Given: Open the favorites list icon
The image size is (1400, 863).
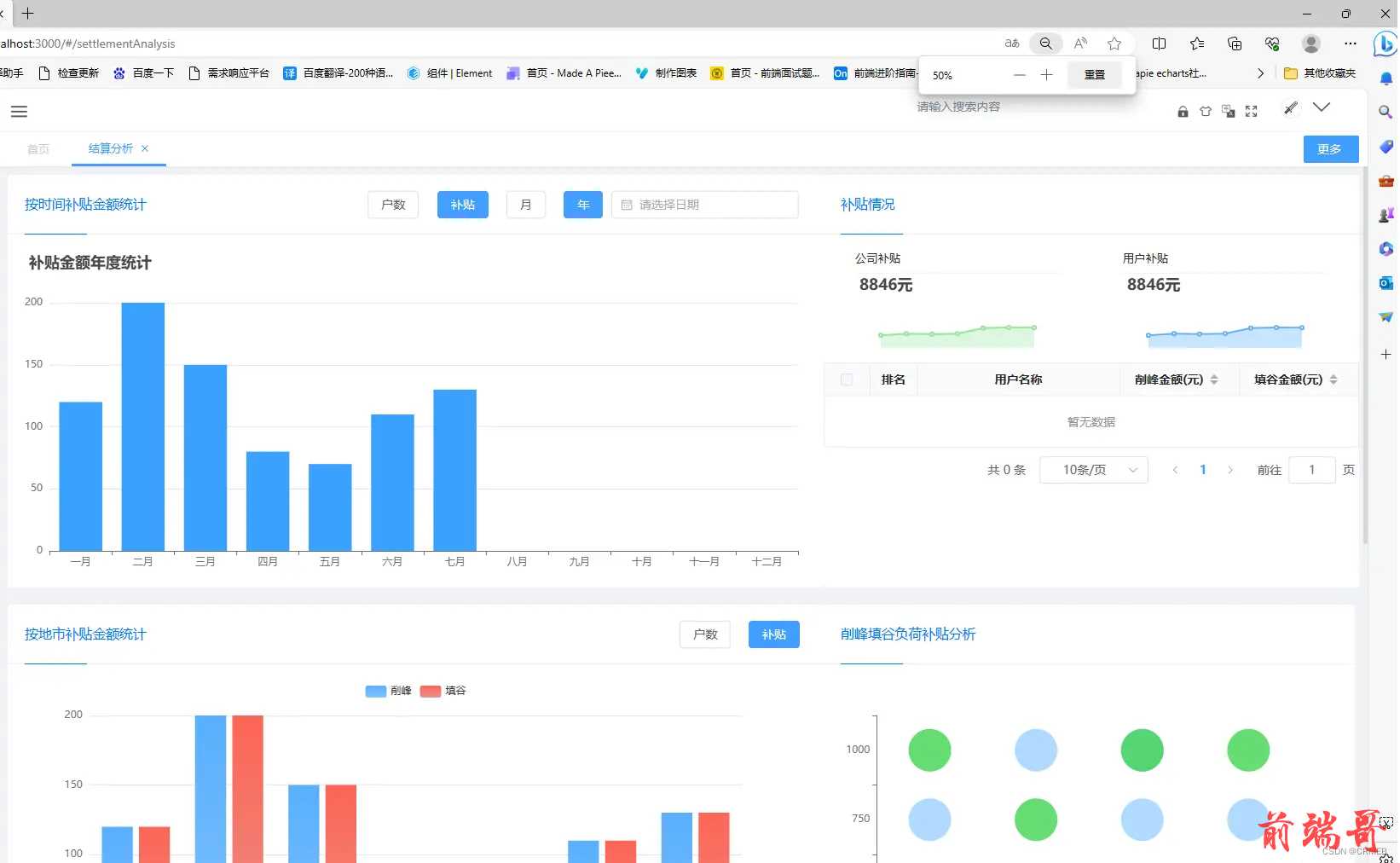Looking at the screenshot, I should (x=1197, y=43).
